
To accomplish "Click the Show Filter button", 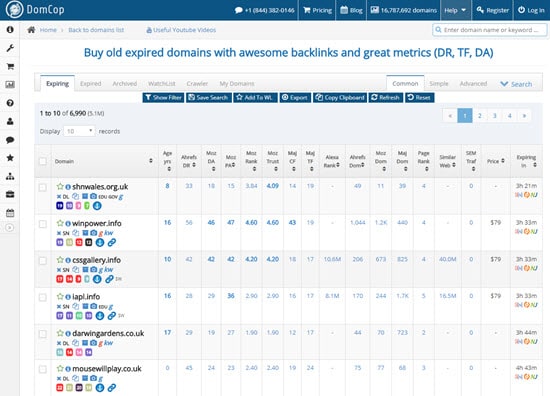I will [x=163, y=98].
